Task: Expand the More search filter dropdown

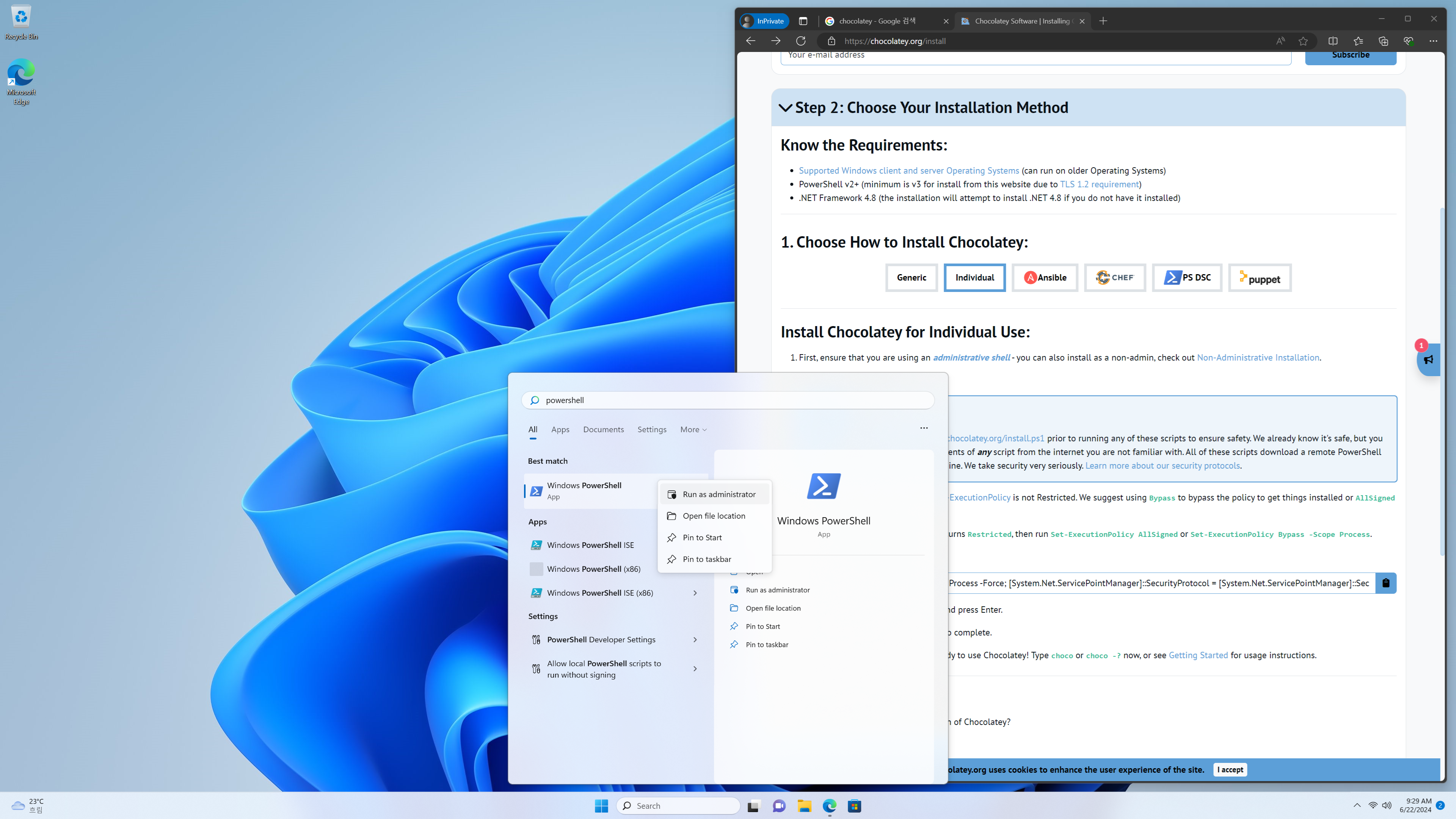Action: pos(693,430)
